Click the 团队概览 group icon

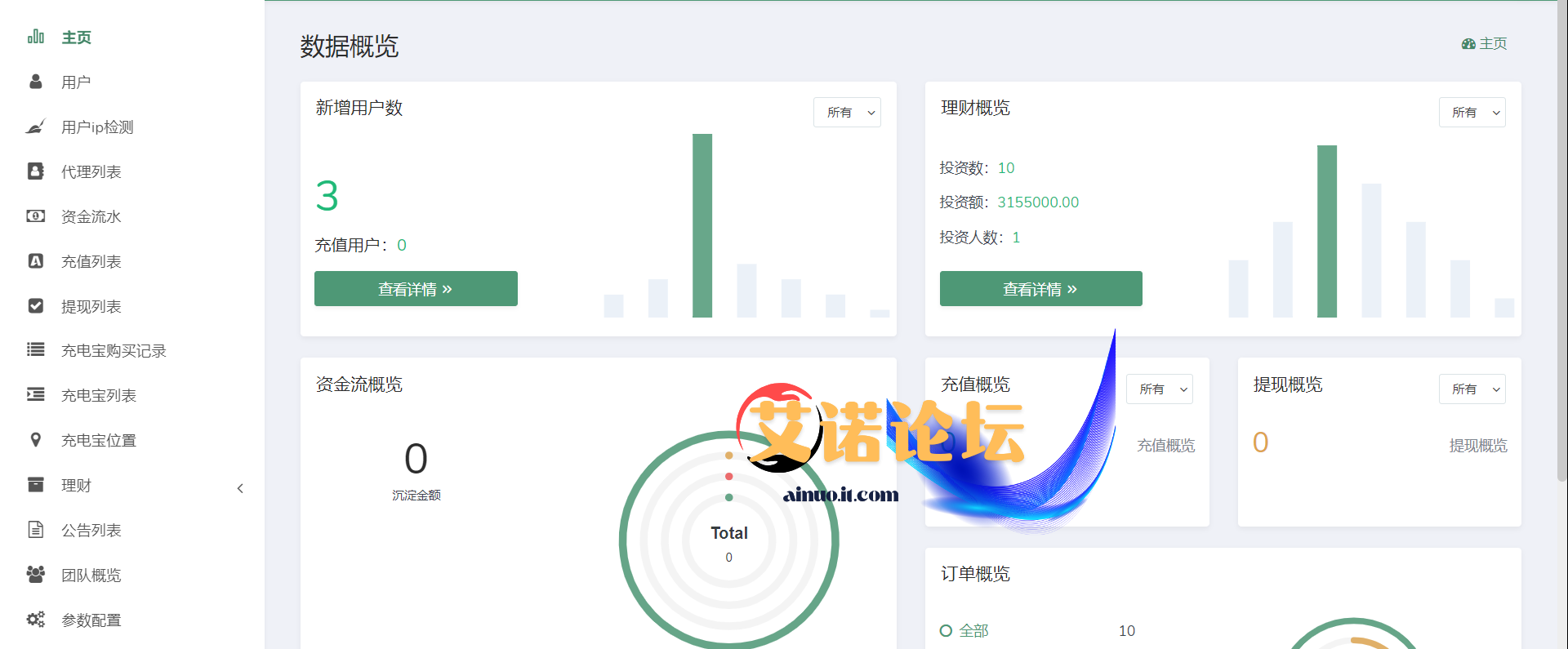coord(35,575)
